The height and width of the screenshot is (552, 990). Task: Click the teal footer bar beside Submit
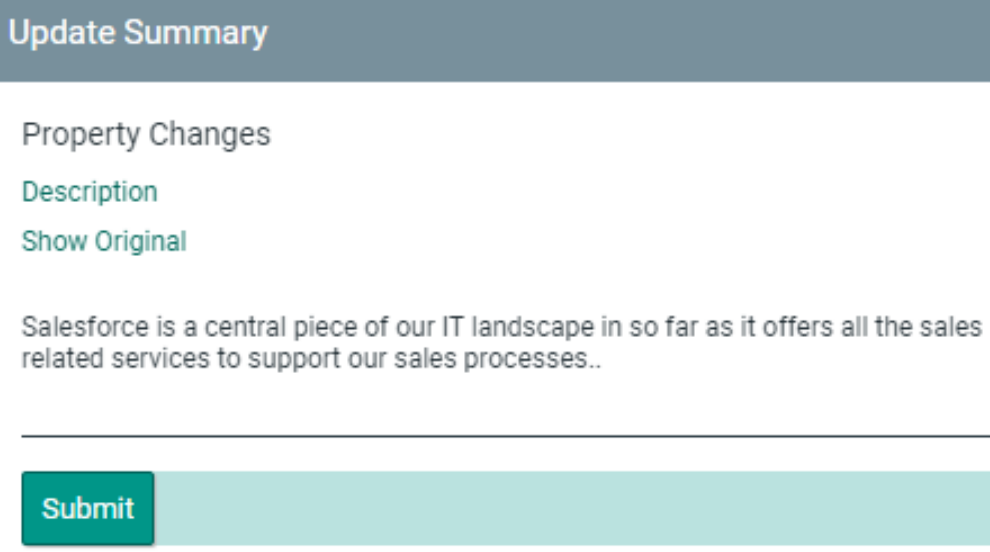tap(570, 508)
